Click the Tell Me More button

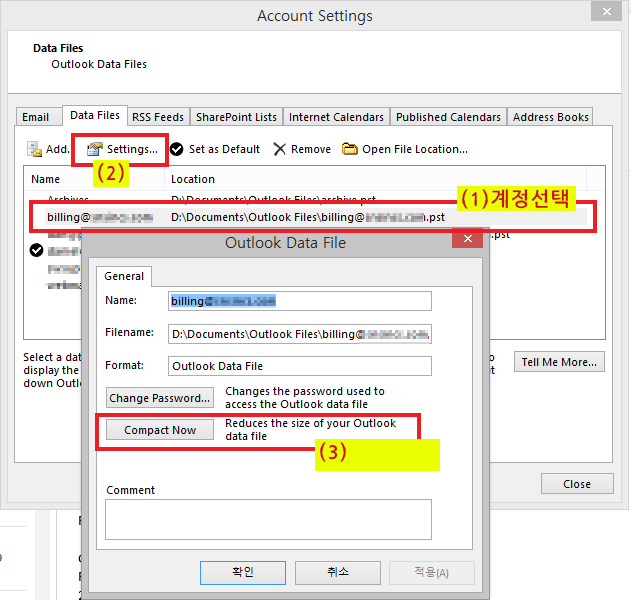click(559, 362)
